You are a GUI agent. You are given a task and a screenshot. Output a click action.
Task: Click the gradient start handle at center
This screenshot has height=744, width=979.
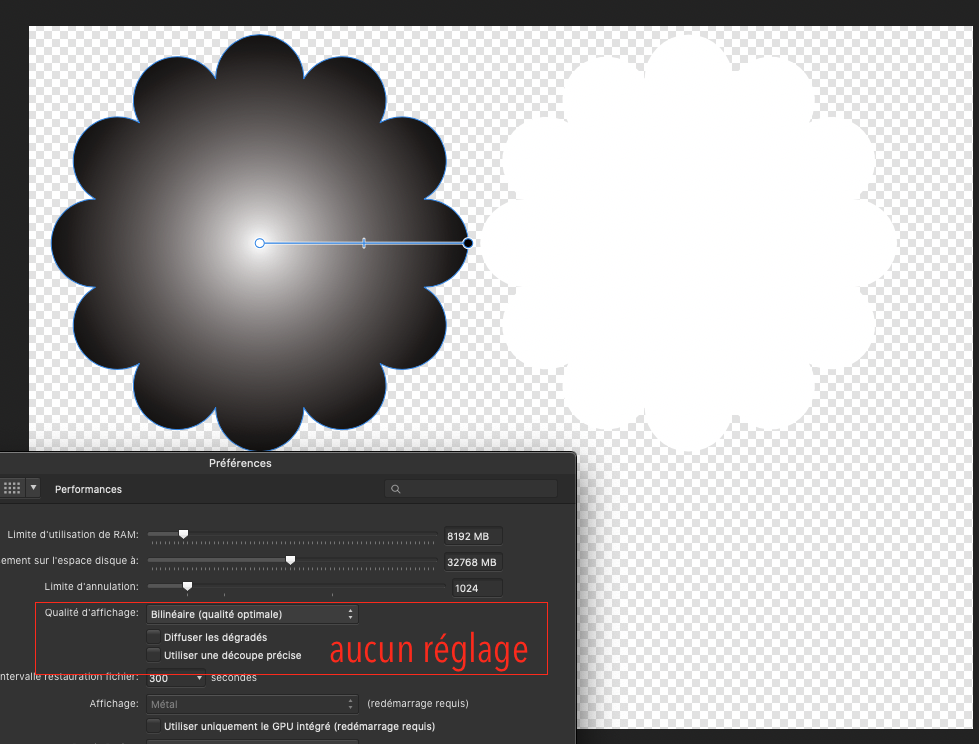tap(260, 243)
